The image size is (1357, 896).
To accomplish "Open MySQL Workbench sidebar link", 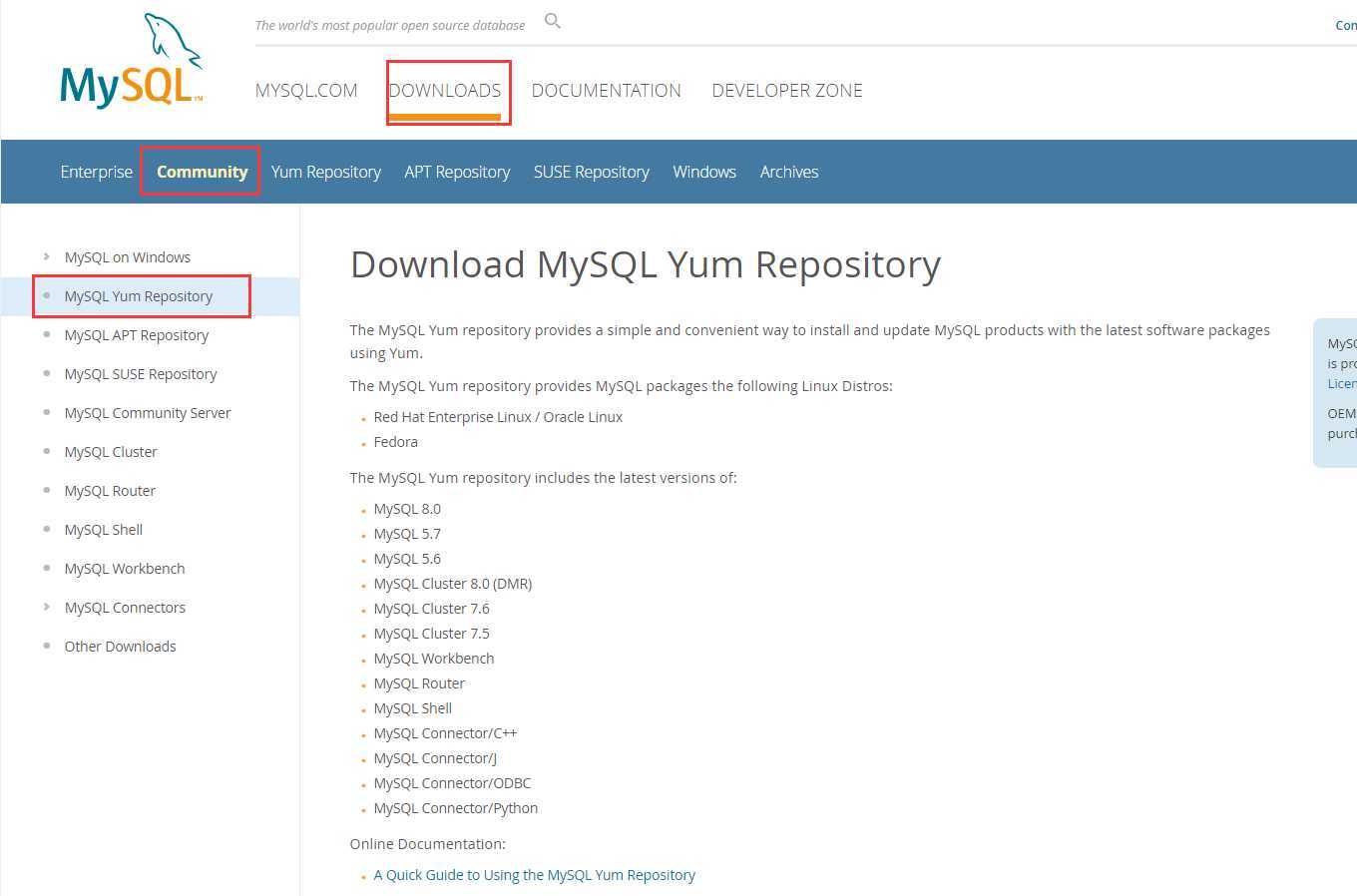I will coord(125,569).
